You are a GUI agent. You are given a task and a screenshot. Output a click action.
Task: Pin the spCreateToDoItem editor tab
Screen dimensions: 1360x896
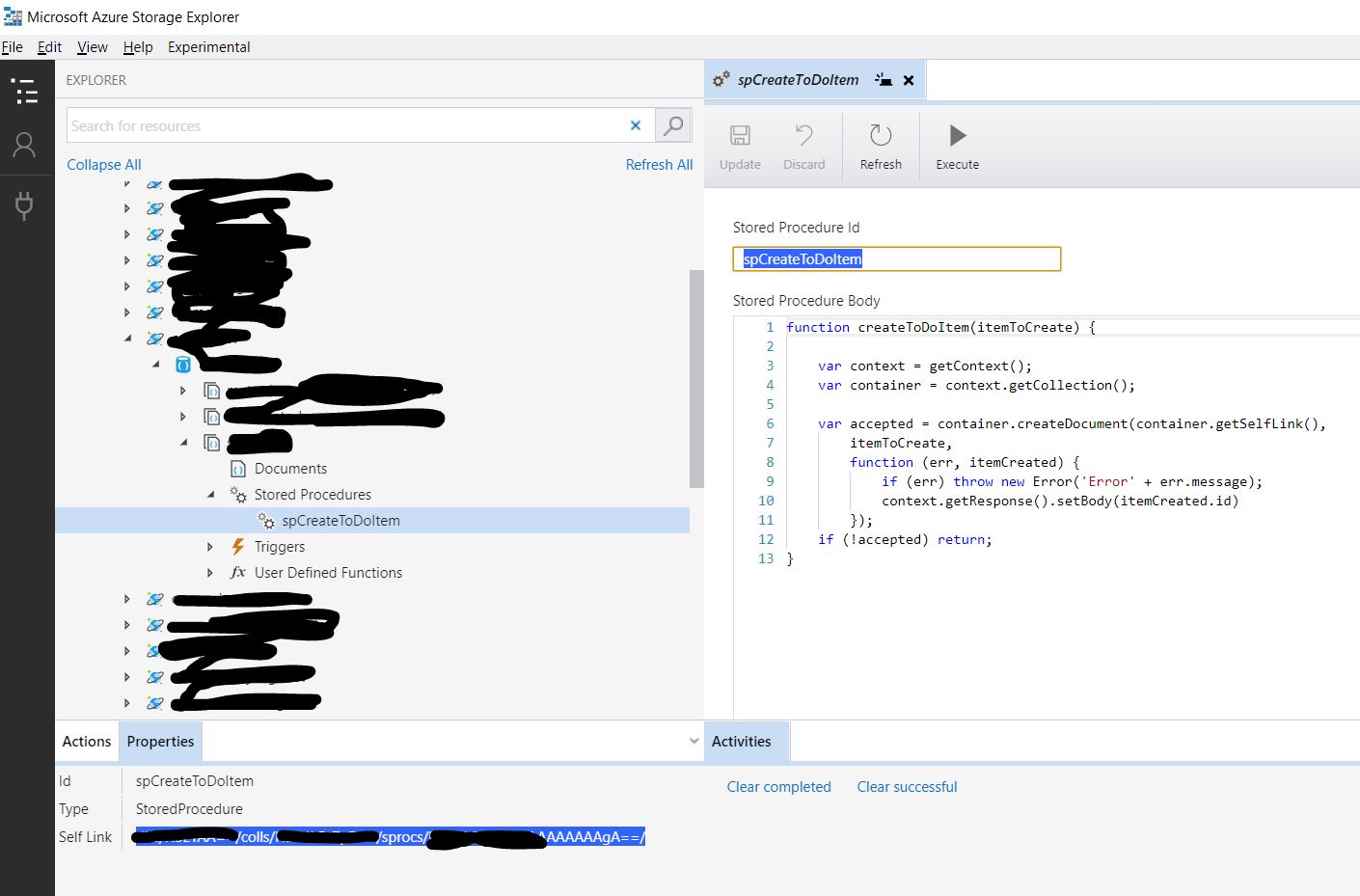(x=883, y=80)
